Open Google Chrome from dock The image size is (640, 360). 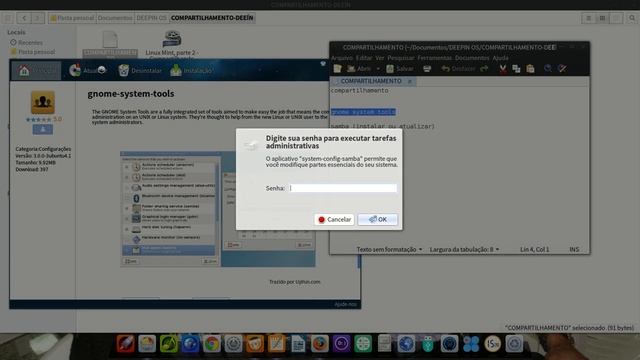(211, 344)
